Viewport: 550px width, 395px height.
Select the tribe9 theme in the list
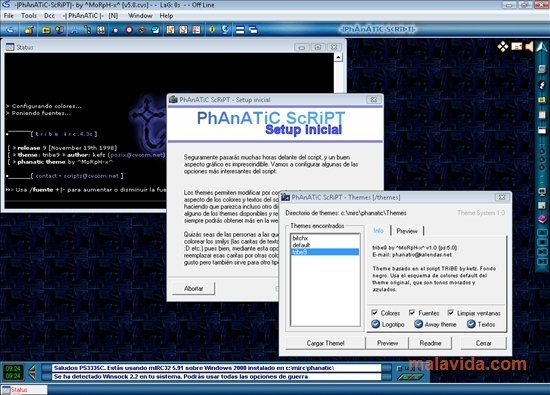coord(325,252)
